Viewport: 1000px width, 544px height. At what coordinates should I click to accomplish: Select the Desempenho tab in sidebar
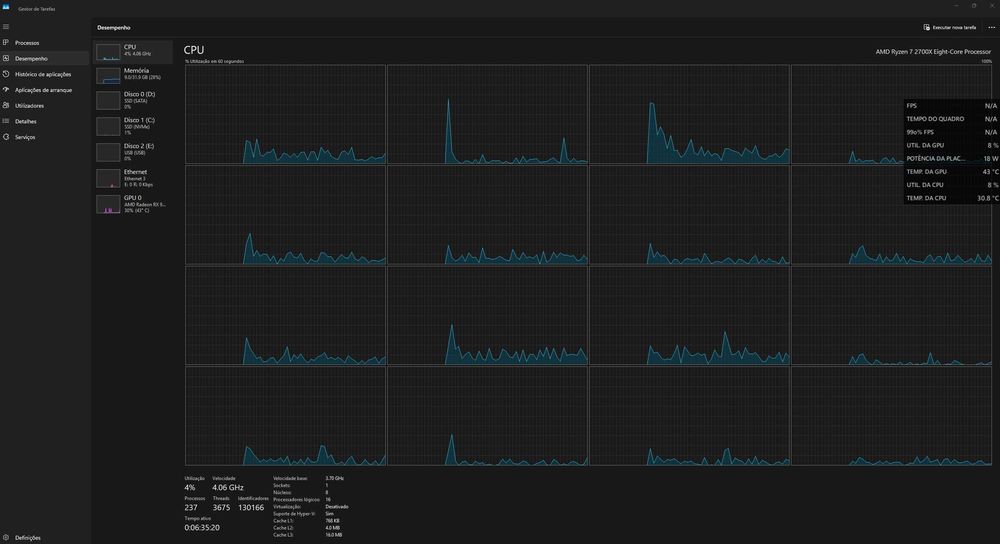point(45,58)
